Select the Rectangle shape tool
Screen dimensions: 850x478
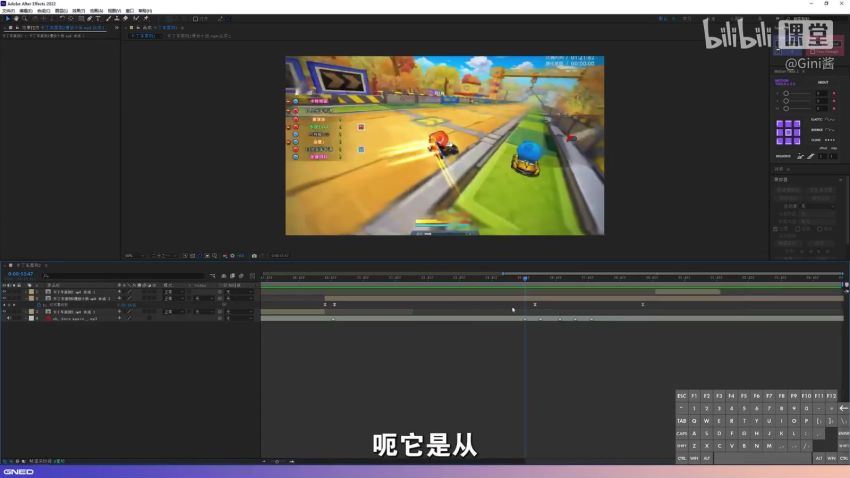click(81, 18)
